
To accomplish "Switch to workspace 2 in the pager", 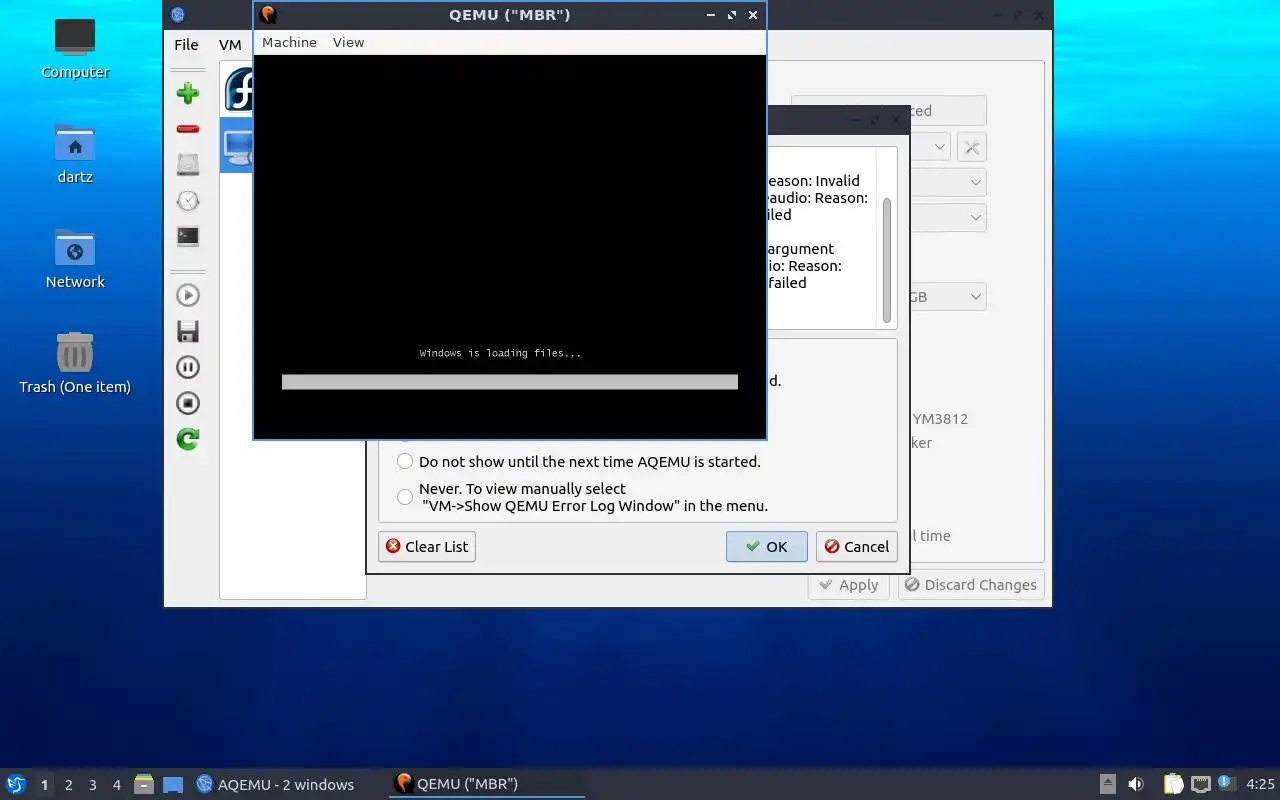I will click(69, 785).
